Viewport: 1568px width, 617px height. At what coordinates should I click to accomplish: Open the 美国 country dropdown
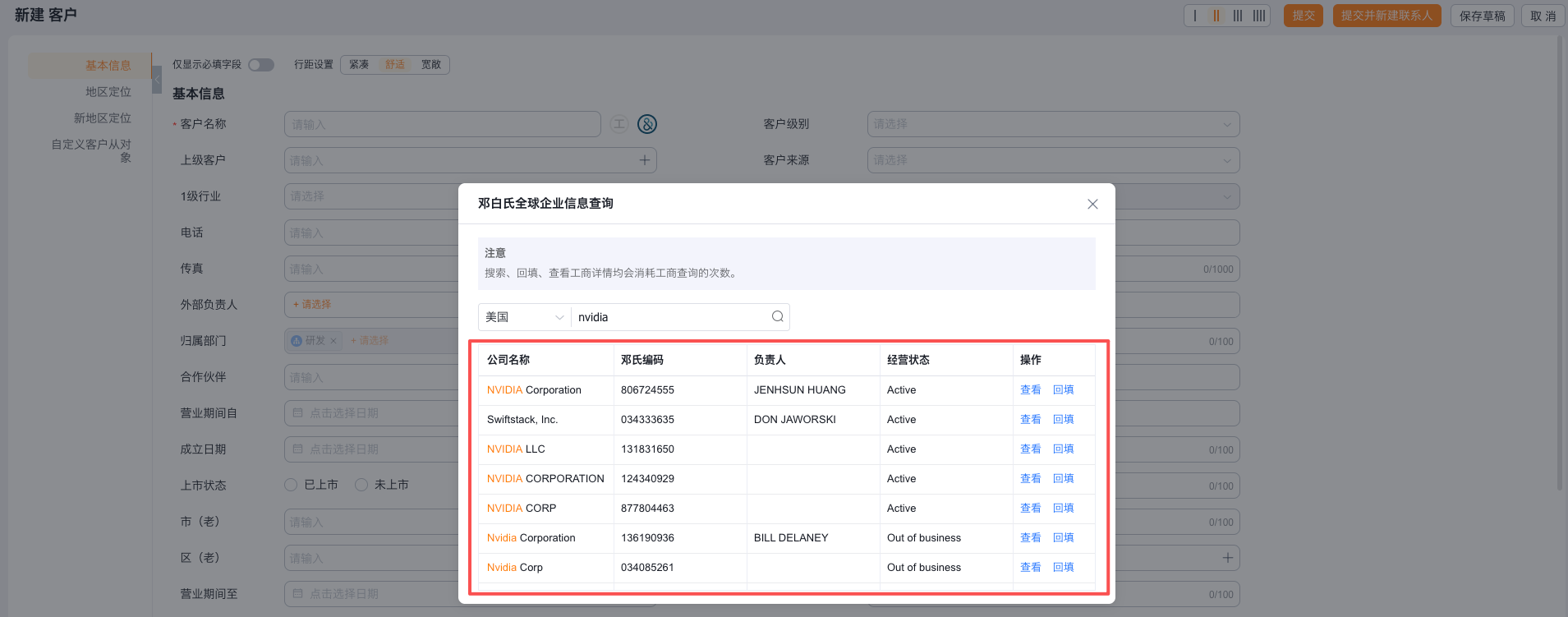pyautogui.click(x=524, y=317)
